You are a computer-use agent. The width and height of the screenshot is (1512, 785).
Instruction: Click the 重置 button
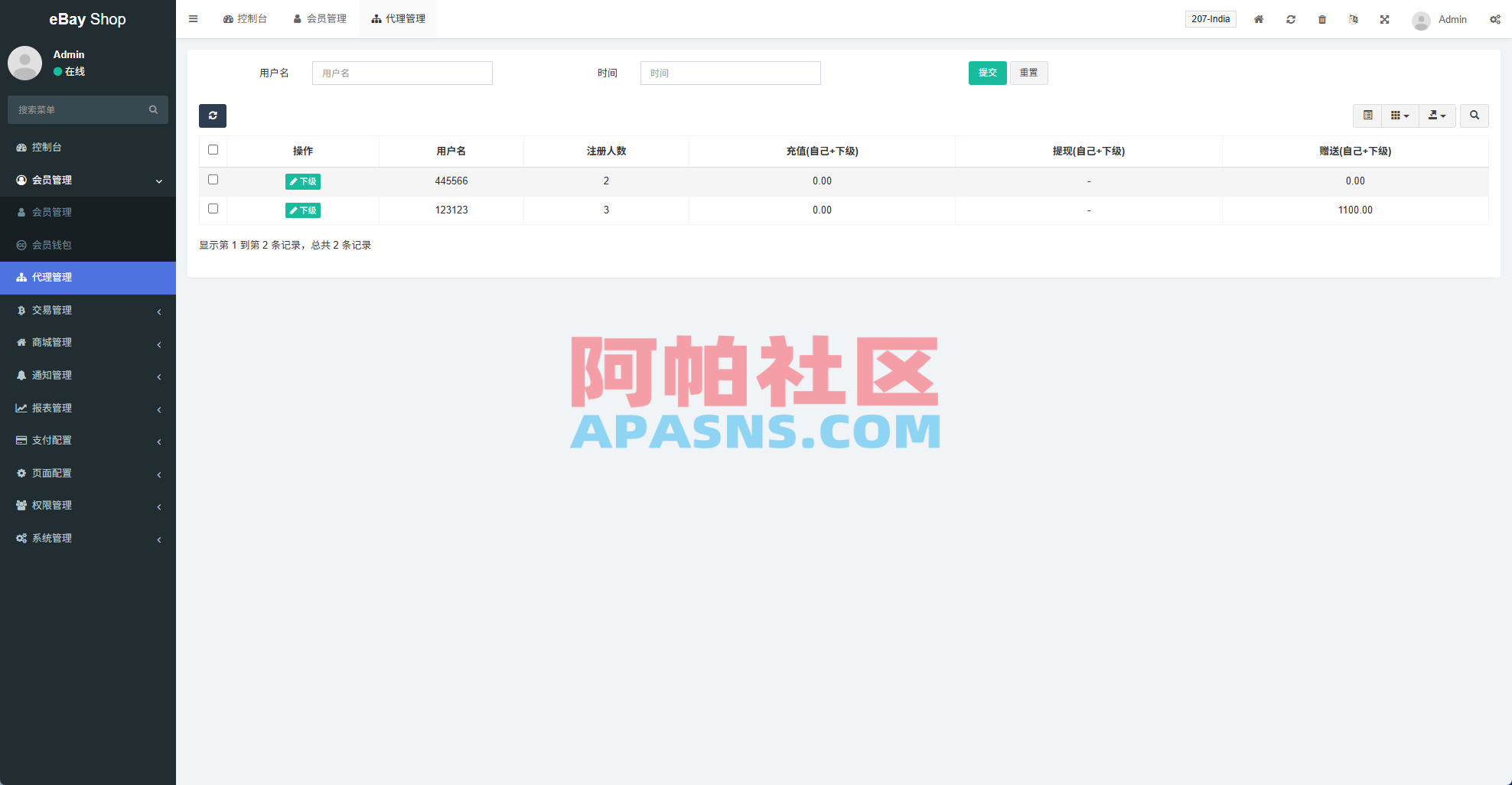pyautogui.click(x=1029, y=73)
